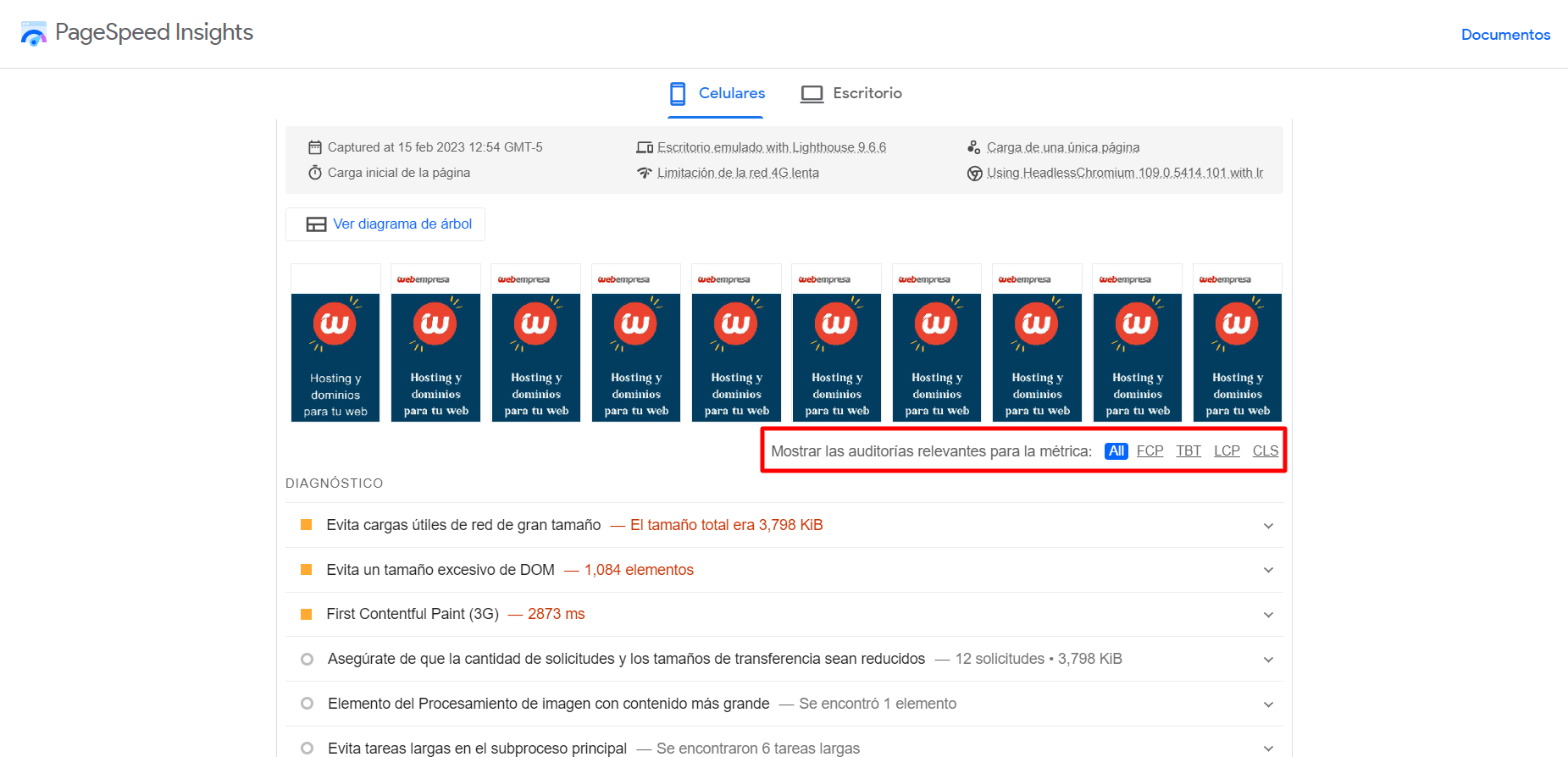Select the CLS metric filter
Image resolution: width=1568 pixels, height=757 pixels.
pos(1266,451)
